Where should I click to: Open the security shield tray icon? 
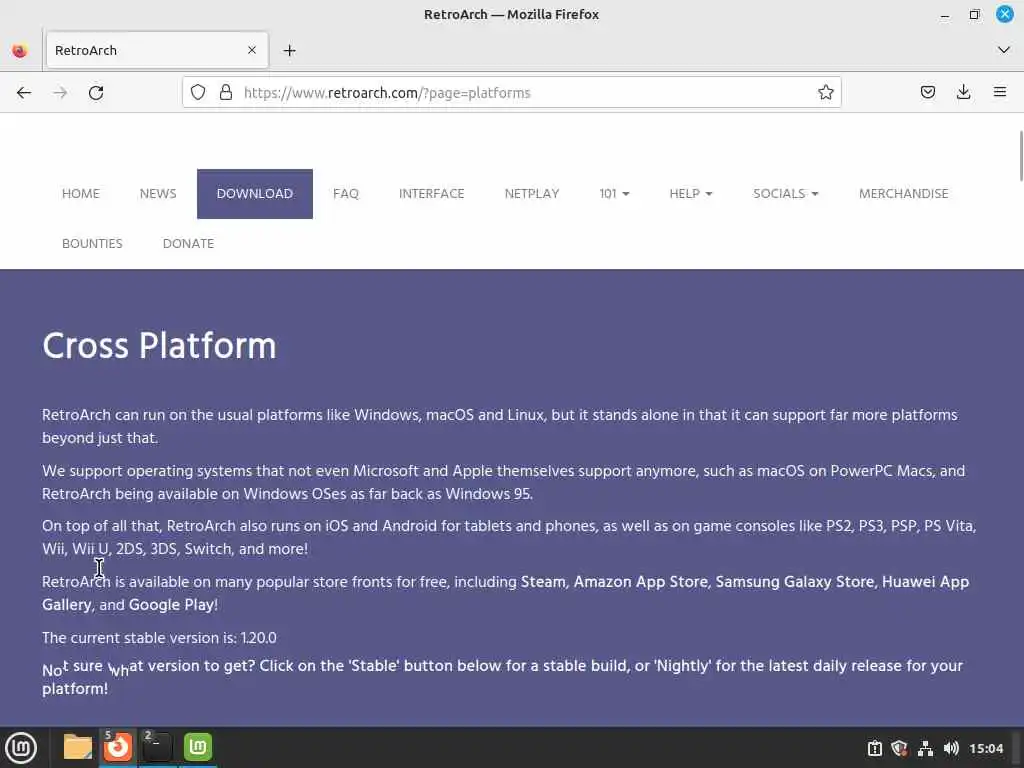click(x=899, y=748)
